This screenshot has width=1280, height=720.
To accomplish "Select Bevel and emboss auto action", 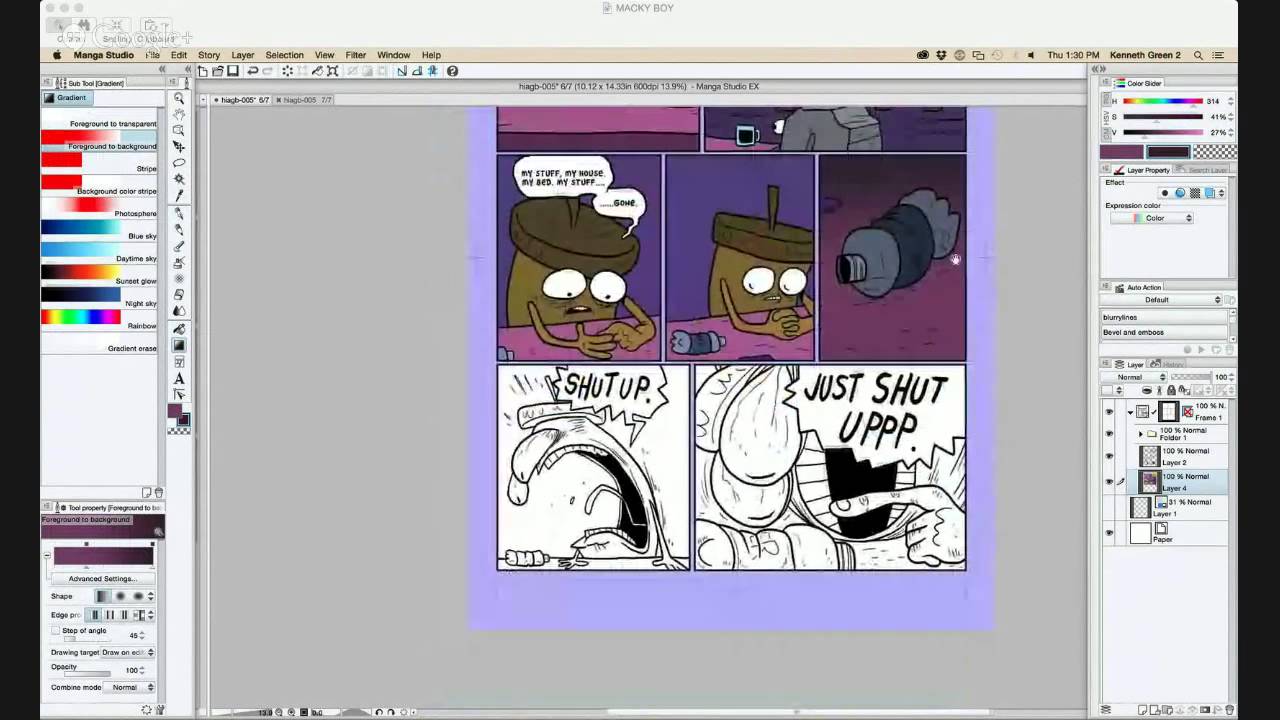I will 1164,332.
